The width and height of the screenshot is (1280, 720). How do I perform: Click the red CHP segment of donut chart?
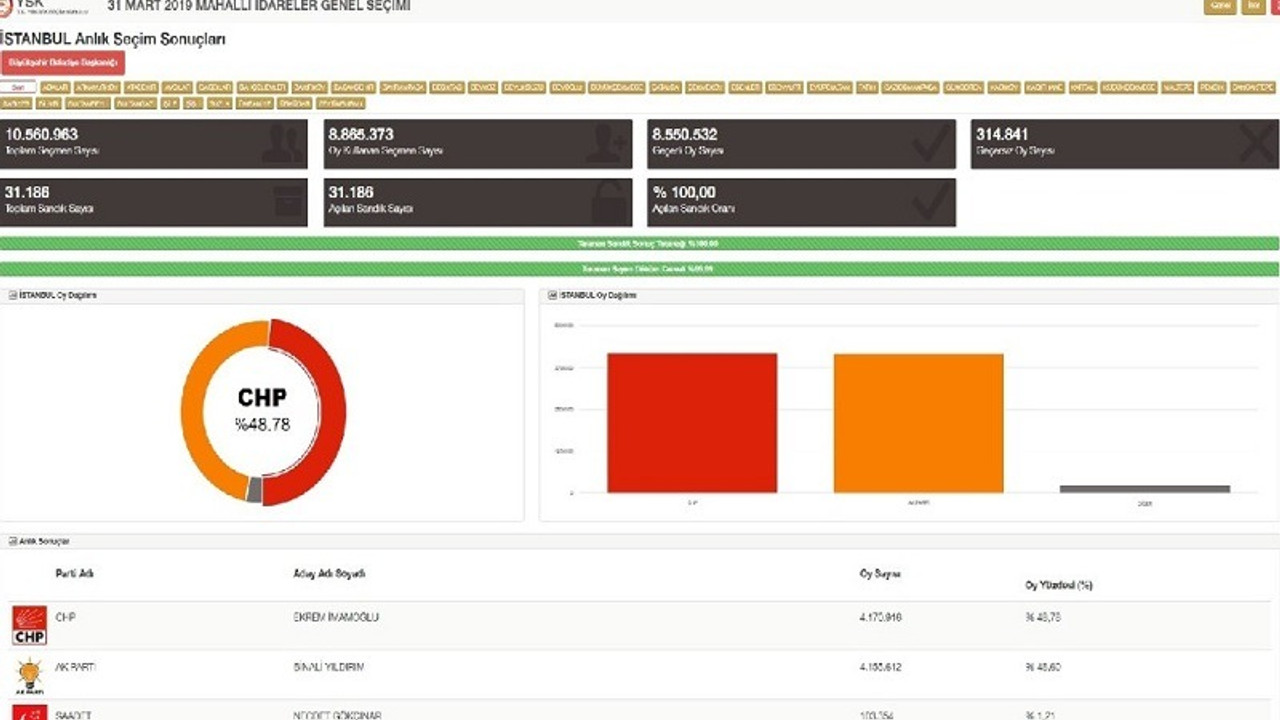[333, 412]
